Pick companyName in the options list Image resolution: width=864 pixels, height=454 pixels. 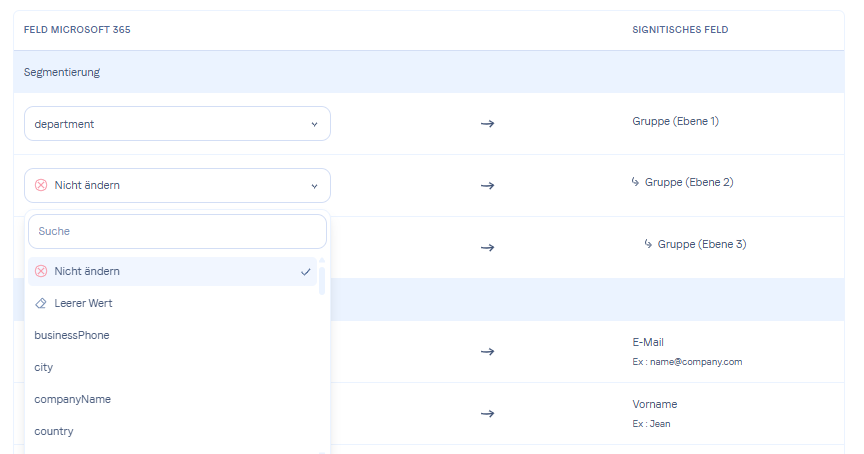(x=72, y=399)
